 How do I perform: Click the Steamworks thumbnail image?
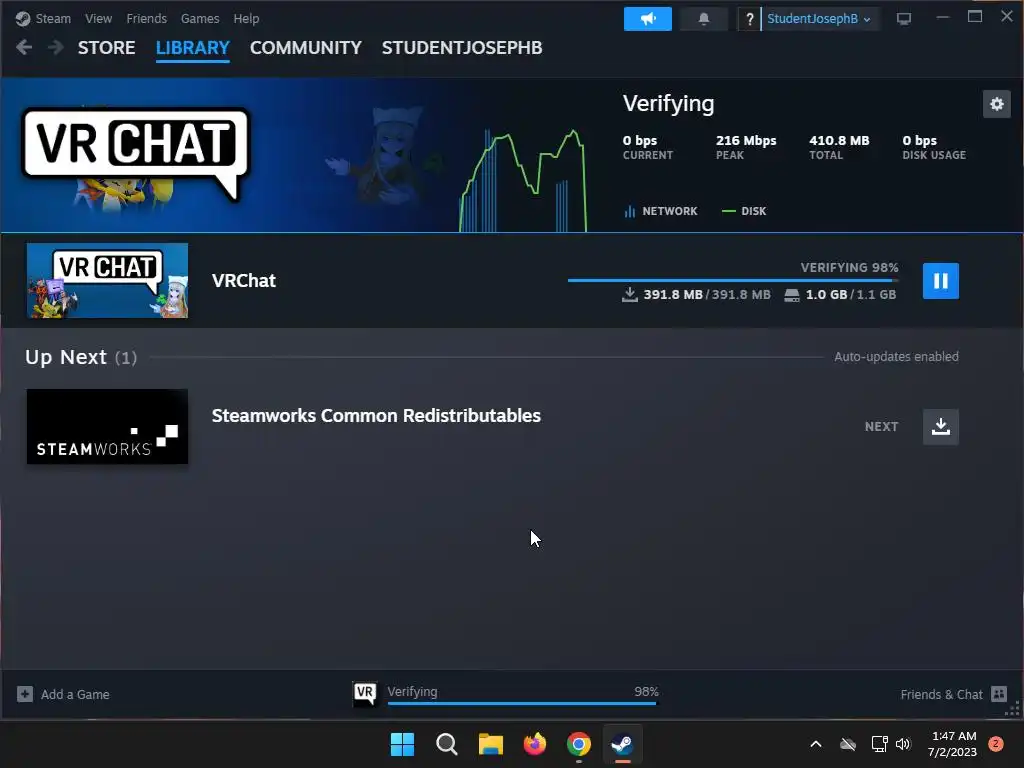(107, 426)
